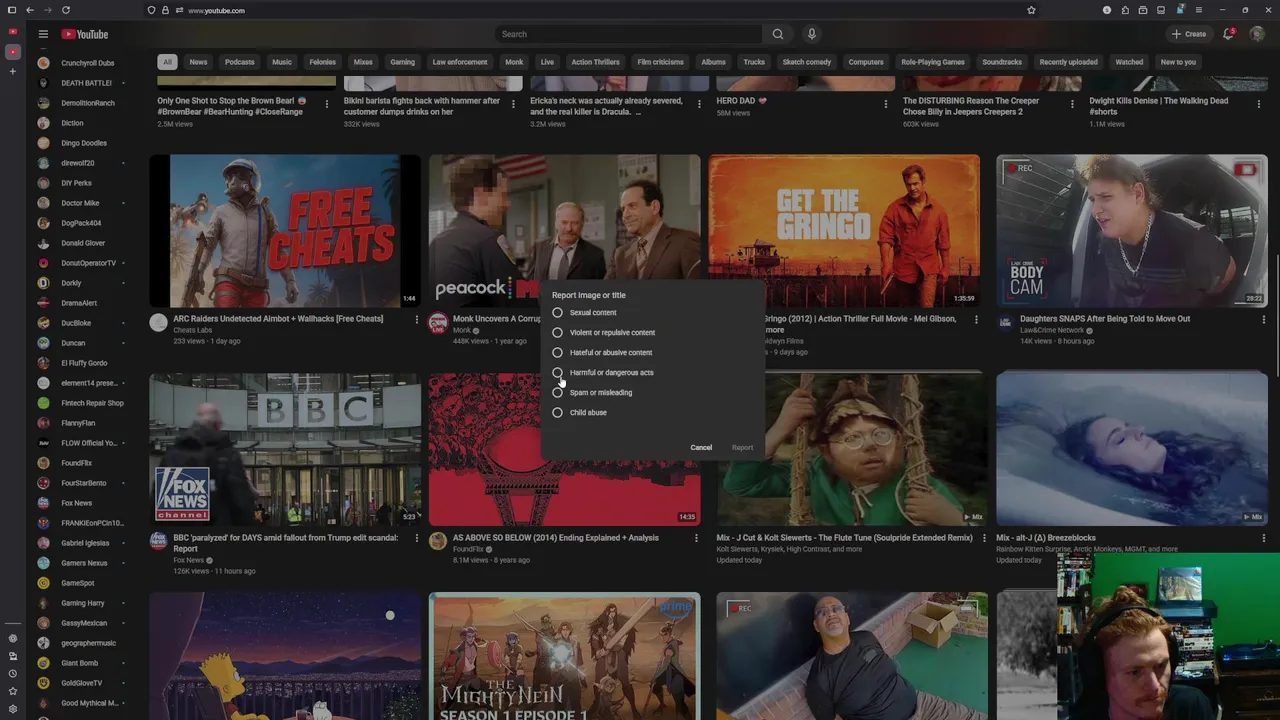
Task: Go to YouTube home via logo
Action: tap(85, 34)
